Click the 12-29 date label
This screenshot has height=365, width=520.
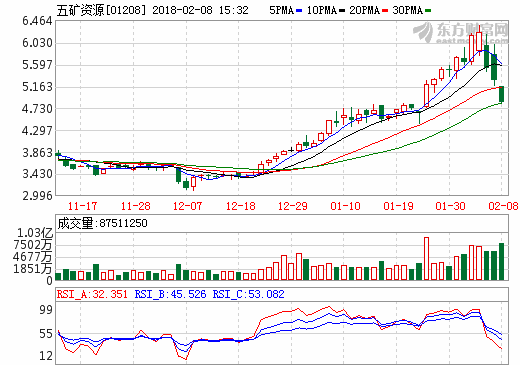pyautogui.click(x=293, y=206)
